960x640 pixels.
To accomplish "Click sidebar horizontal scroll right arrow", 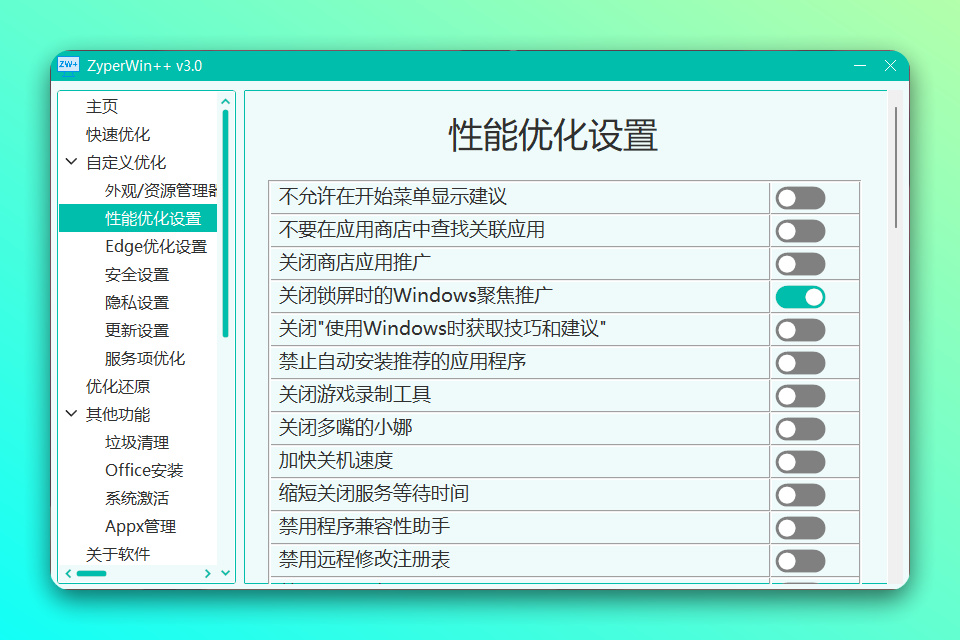I will point(208,573).
